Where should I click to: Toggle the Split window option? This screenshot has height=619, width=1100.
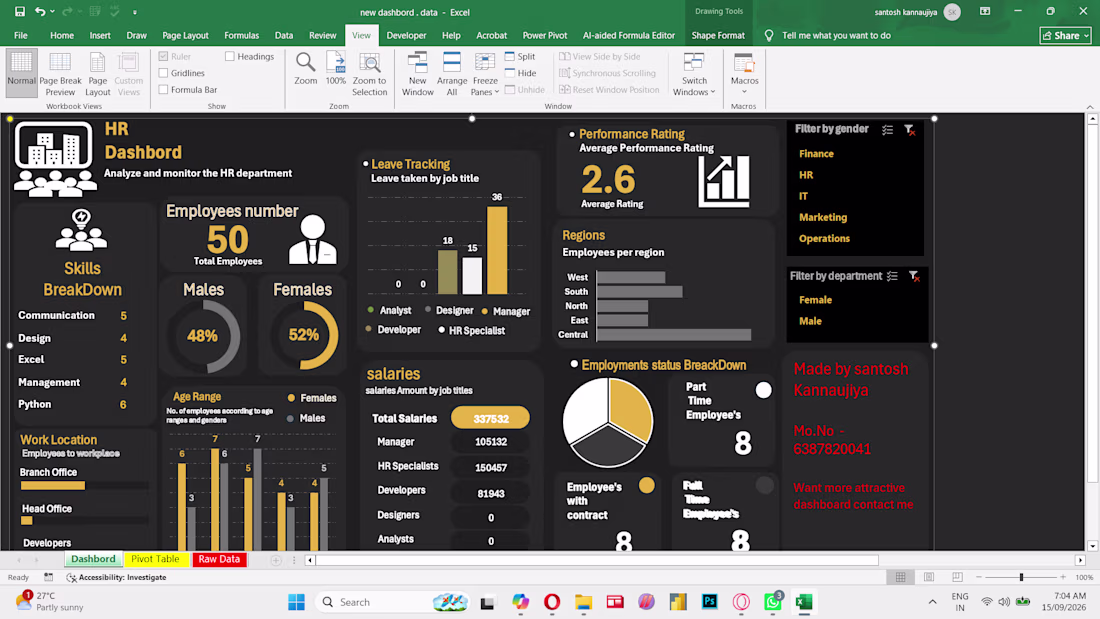[520, 56]
